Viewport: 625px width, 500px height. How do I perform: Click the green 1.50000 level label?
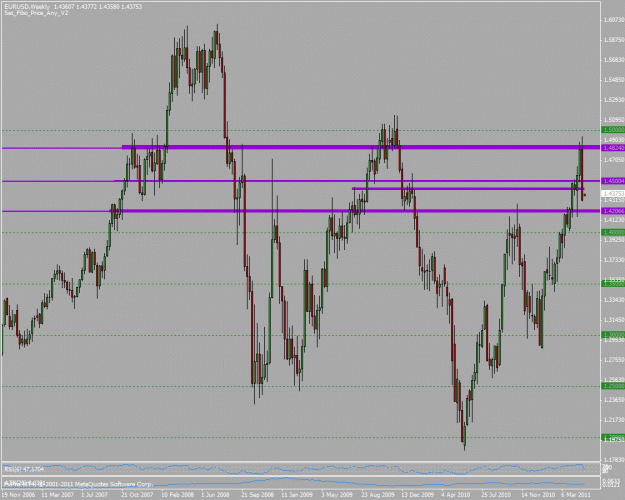613,130
